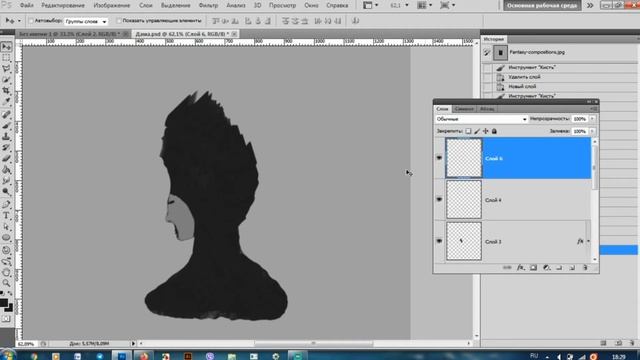Select the Crop tool

6,90
